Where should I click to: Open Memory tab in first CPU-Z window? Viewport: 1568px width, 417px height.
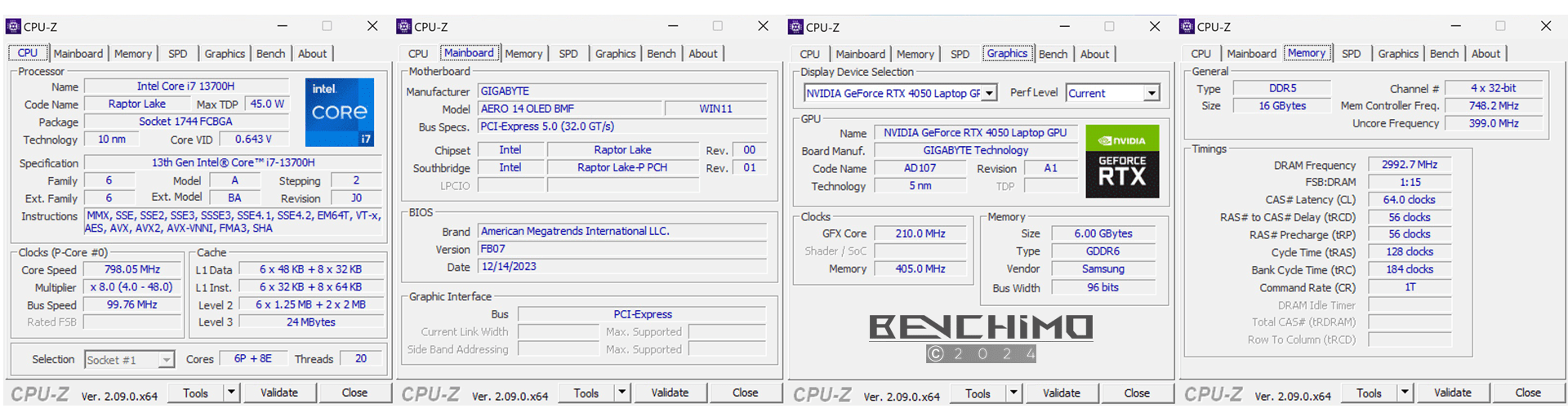point(133,54)
